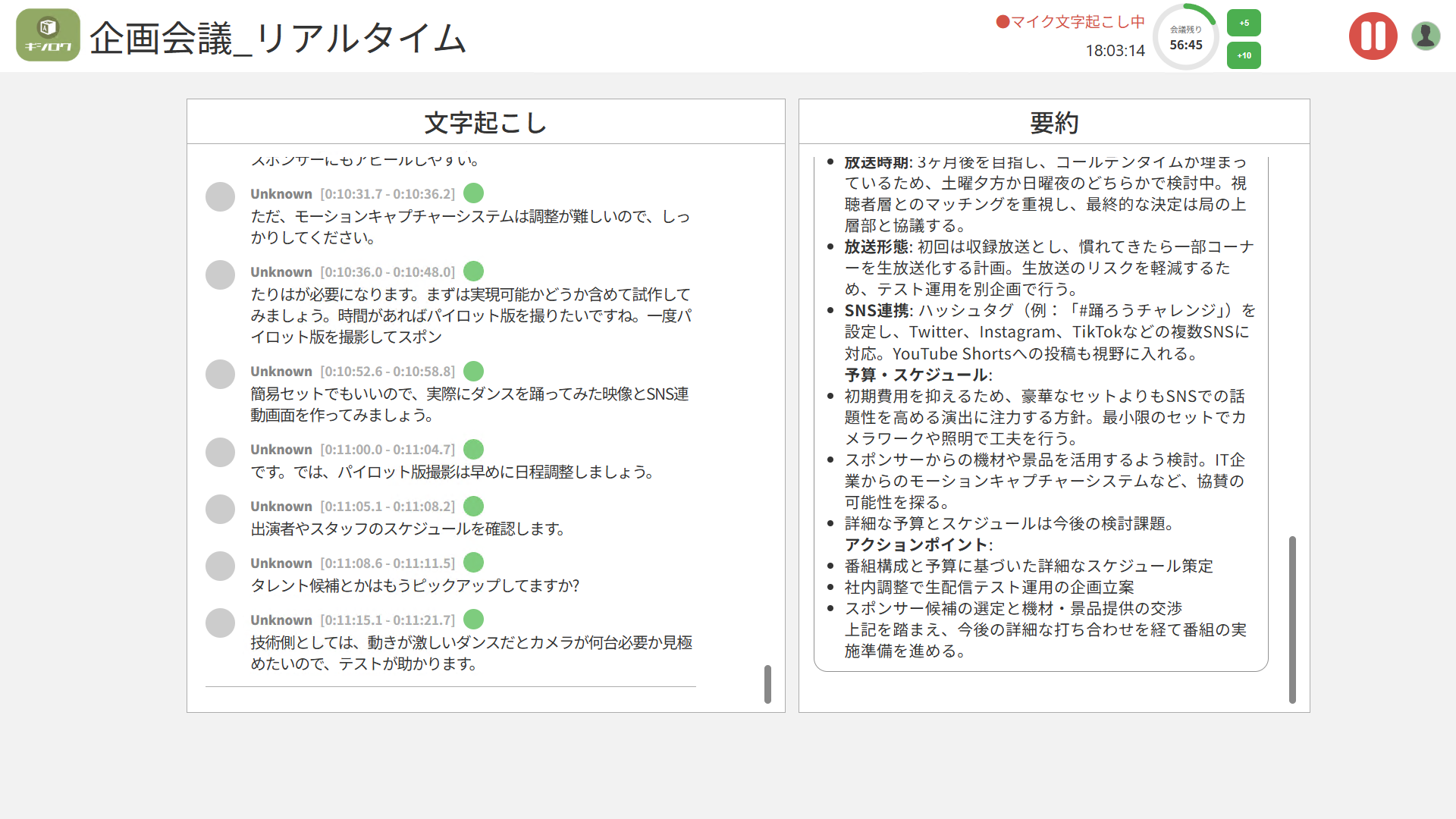
Task: Select the 要約 panel header
Action: pos(1053,121)
